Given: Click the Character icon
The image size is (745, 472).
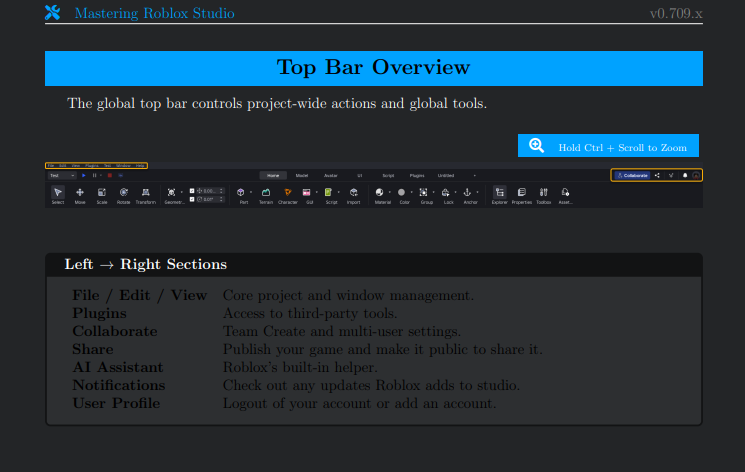Looking at the screenshot, I should click(288, 192).
